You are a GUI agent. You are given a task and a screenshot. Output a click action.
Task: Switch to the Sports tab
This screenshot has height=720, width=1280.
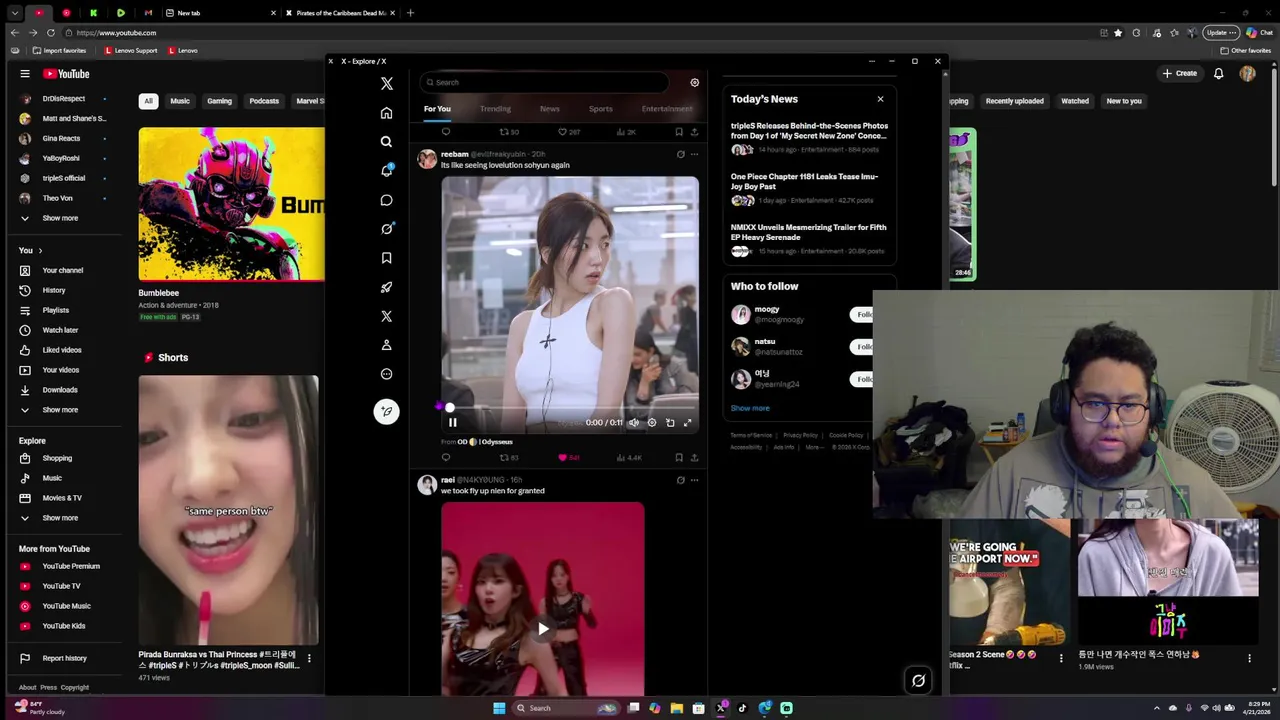[601, 109]
